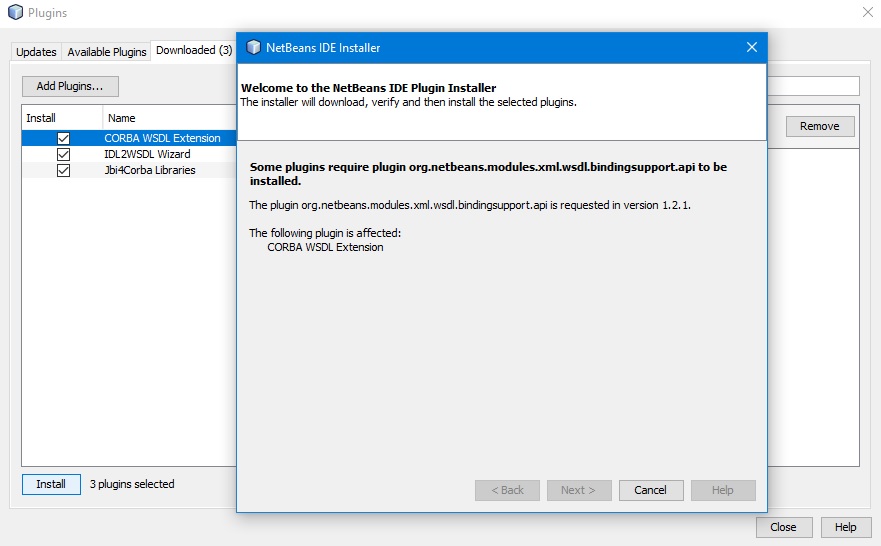Image resolution: width=881 pixels, height=546 pixels.
Task: Click the search field in Plugins window
Action: (814, 86)
